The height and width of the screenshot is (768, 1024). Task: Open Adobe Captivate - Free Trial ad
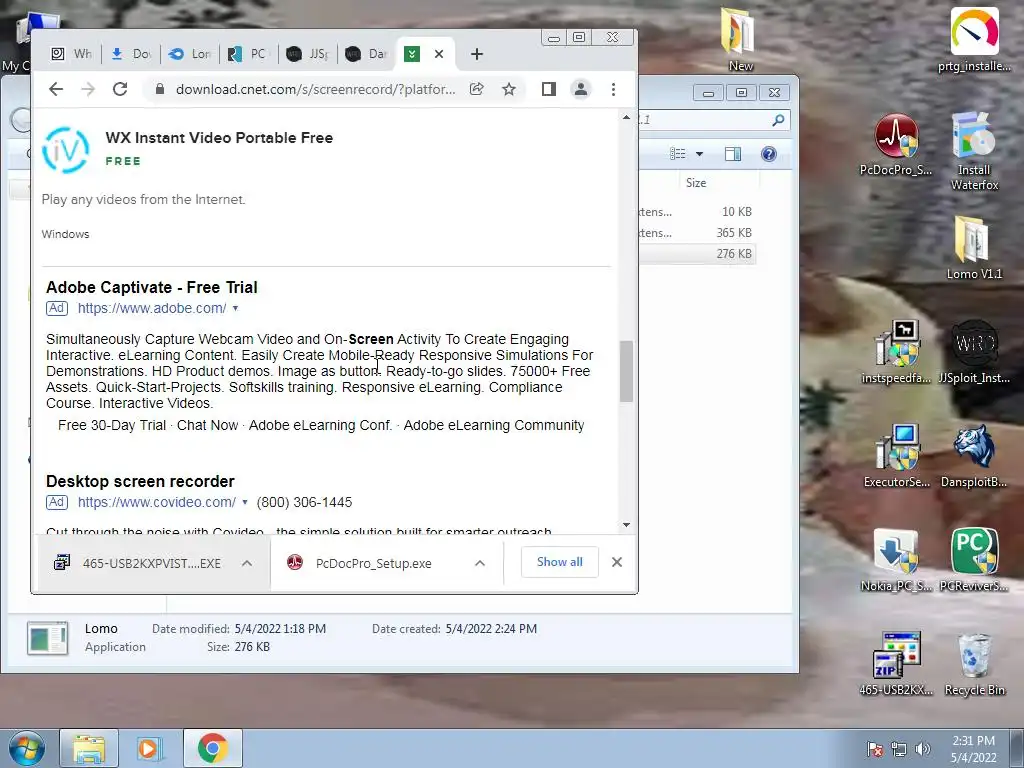point(152,287)
